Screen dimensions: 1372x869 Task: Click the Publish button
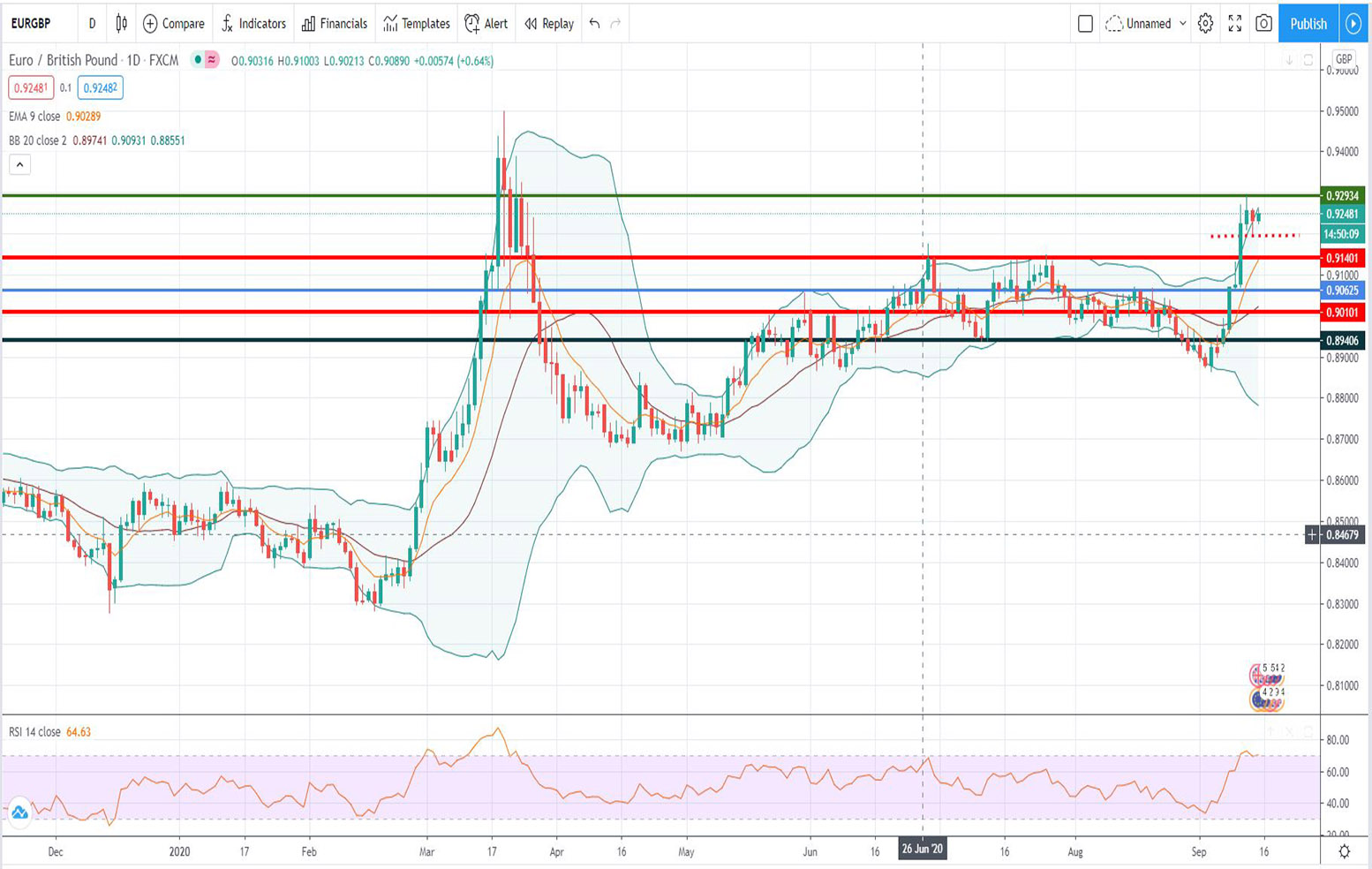pyautogui.click(x=1308, y=24)
